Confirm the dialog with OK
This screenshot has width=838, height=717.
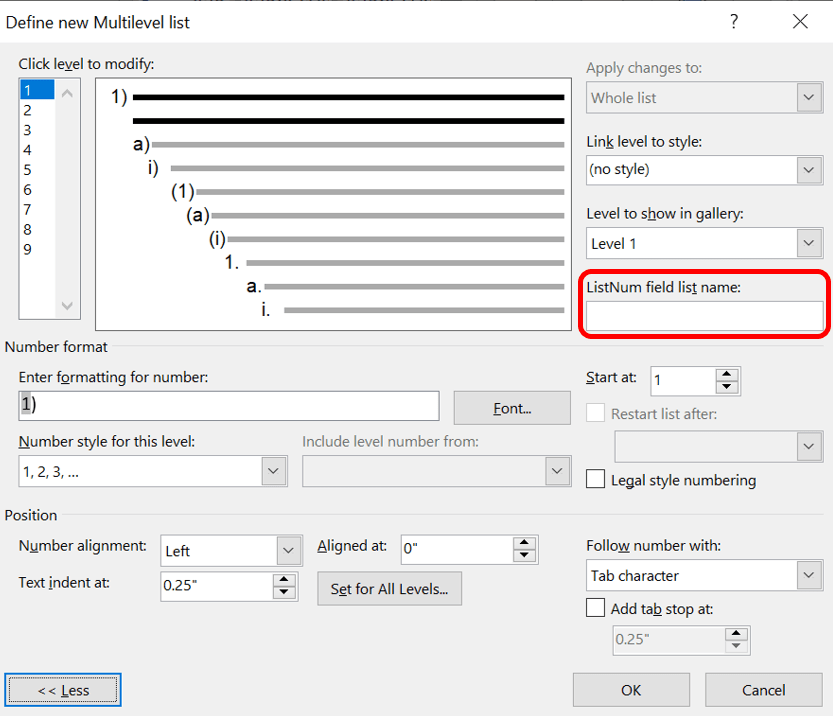[630, 690]
